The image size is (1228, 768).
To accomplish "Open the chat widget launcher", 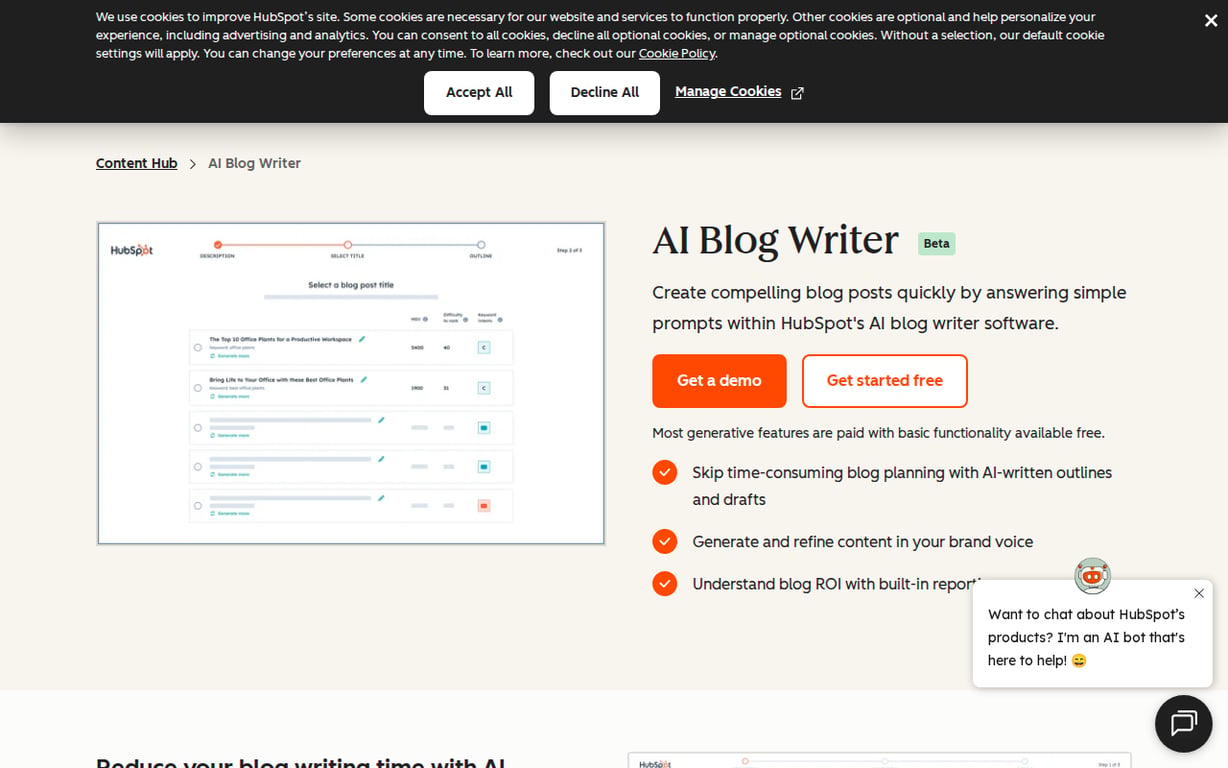I will point(1184,724).
